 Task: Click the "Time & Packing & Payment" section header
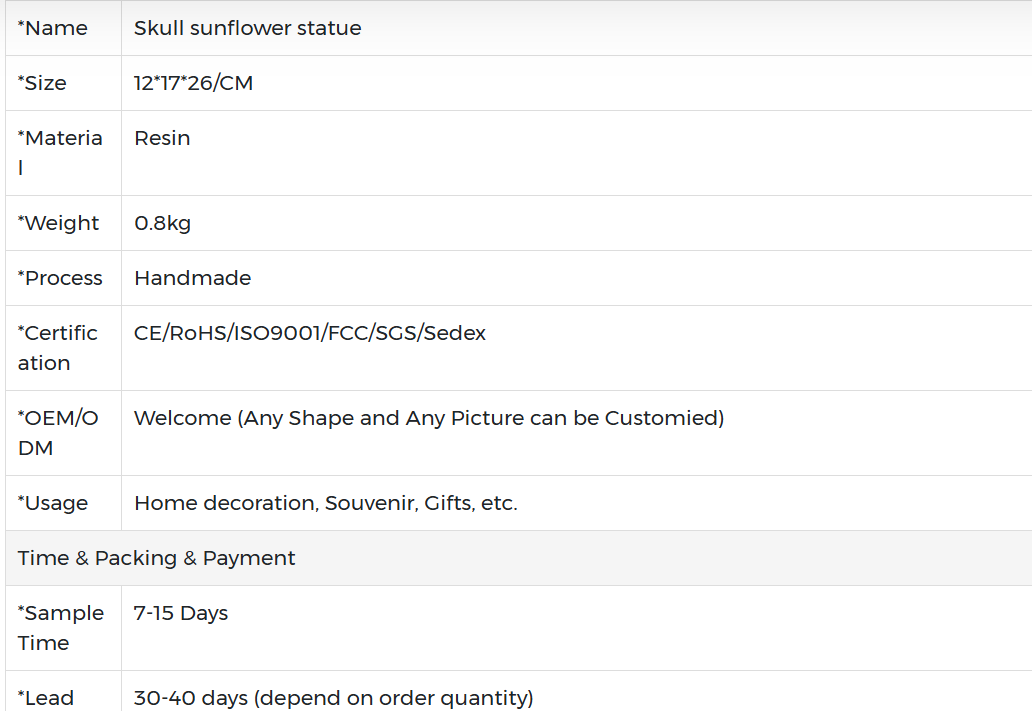pos(157,558)
